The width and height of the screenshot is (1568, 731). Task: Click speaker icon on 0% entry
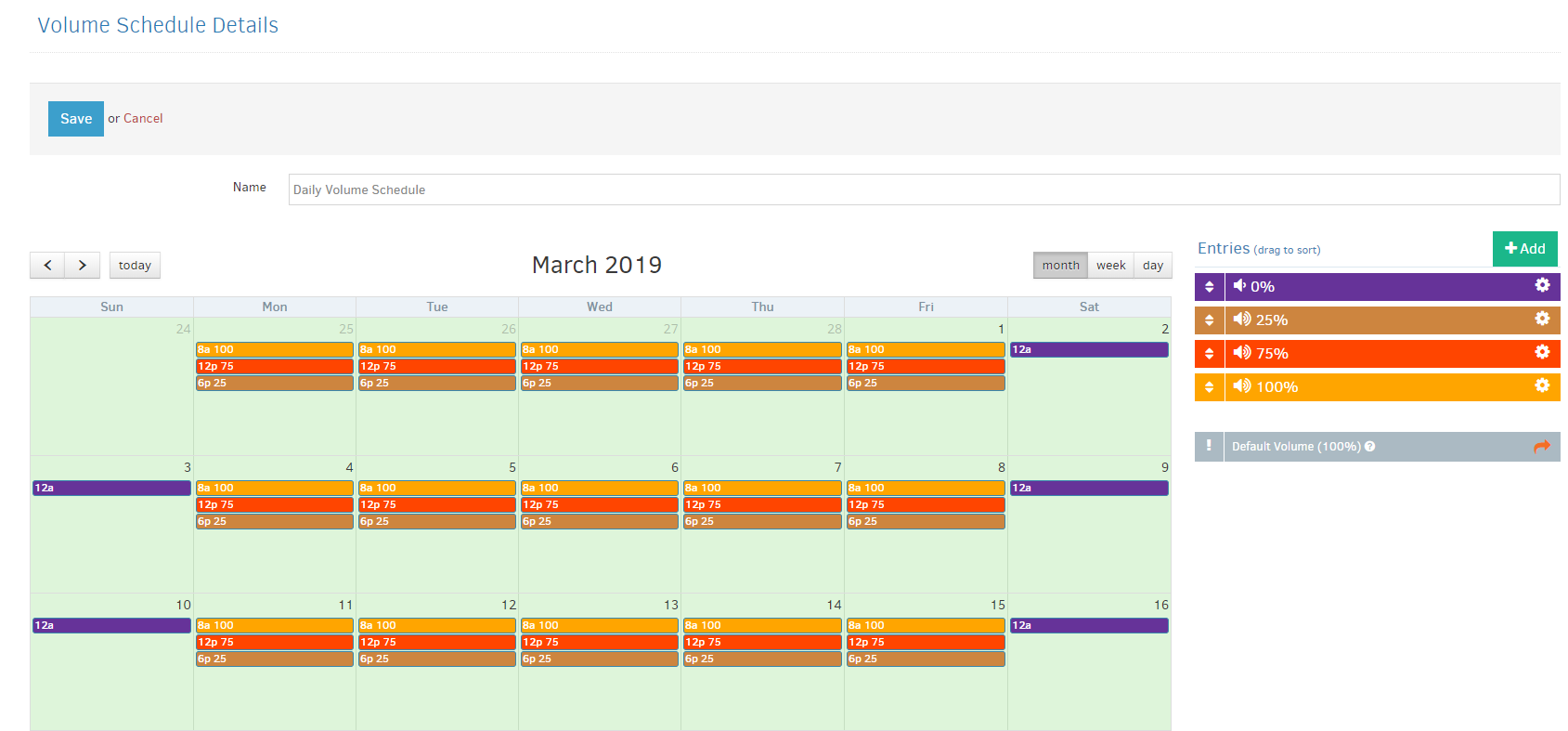click(x=1239, y=286)
